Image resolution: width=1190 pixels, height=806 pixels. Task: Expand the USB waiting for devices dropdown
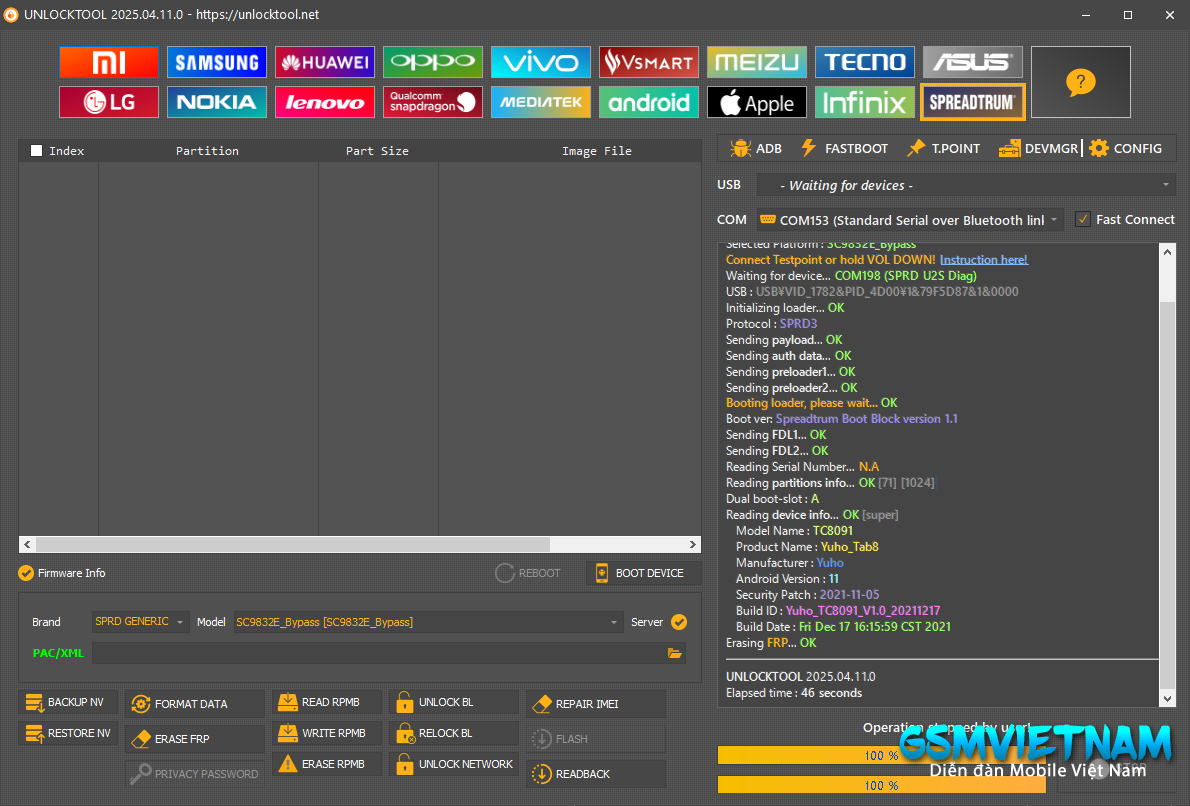coord(966,185)
